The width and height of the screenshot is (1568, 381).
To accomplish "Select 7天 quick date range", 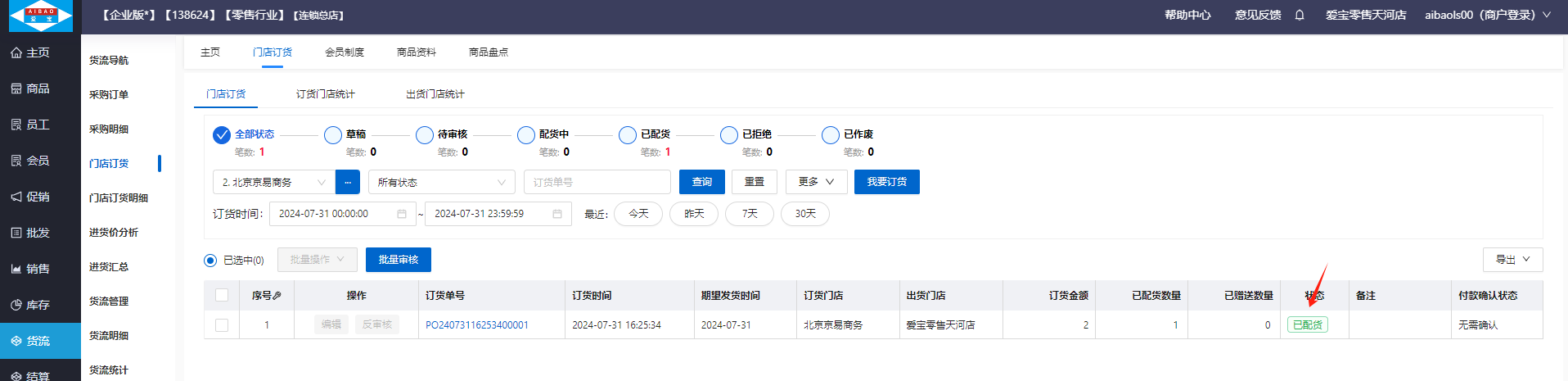I will [x=749, y=214].
